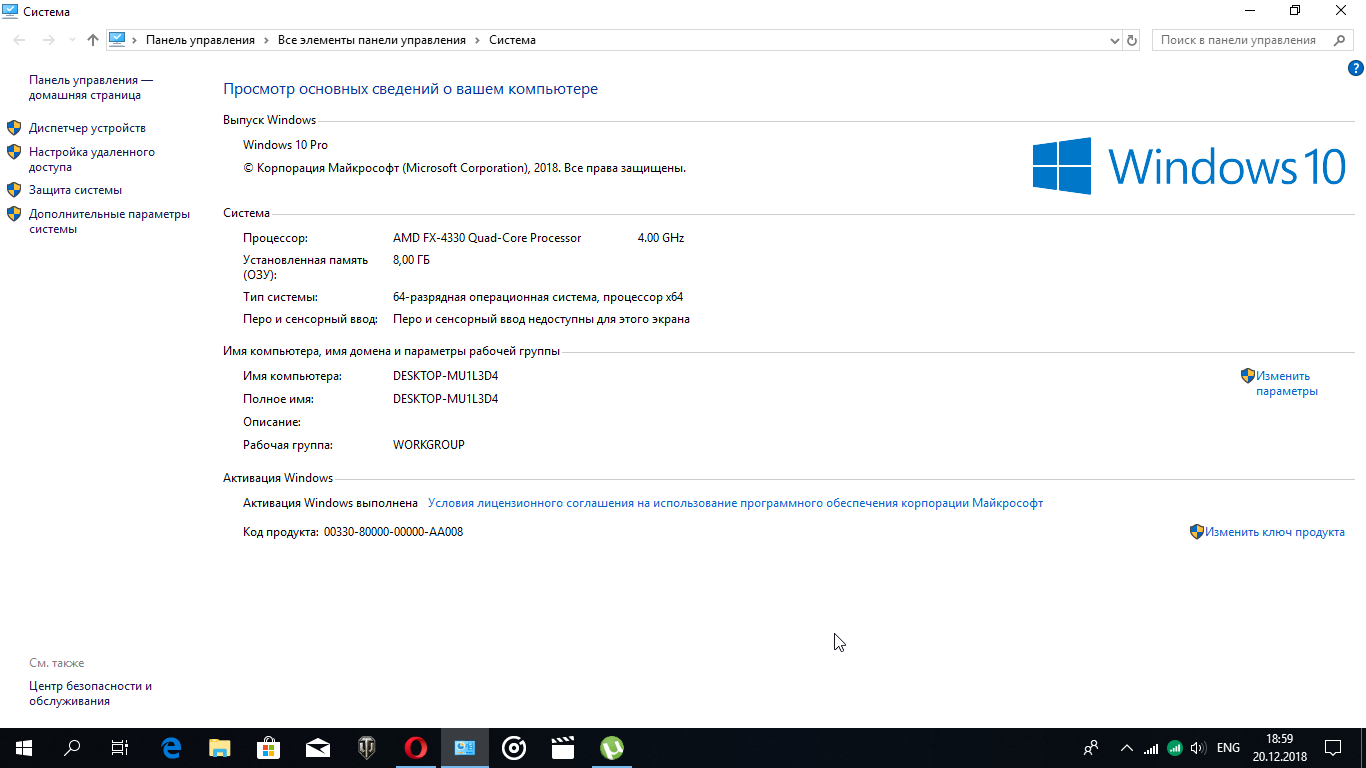Image resolution: width=1366 pixels, height=768 pixels.
Task: Open Microsoft Store from the taskbar
Action: pos(269,748)
